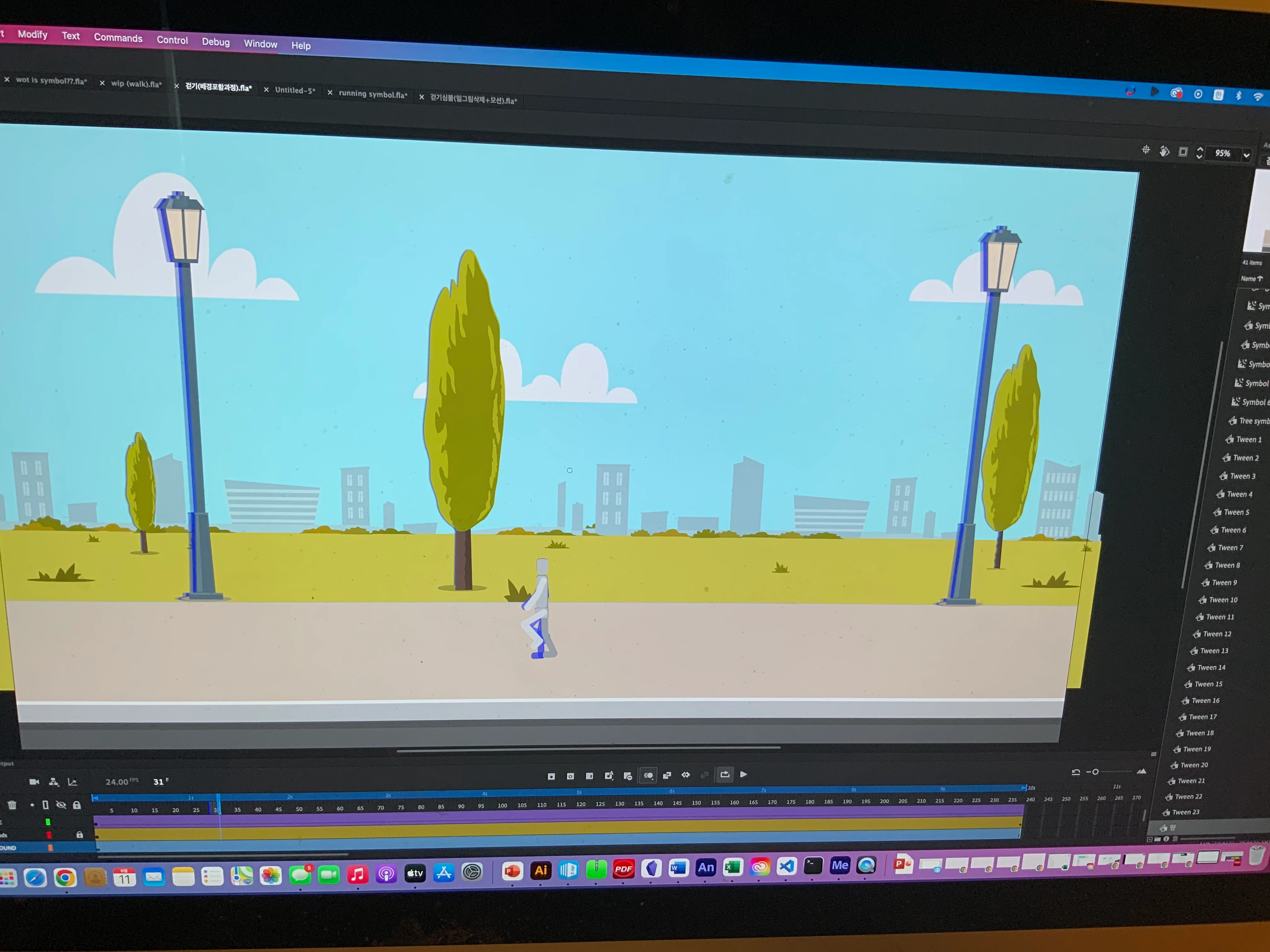The image size is (1270, 952).
Task: Select the Rotation tool hand icon
Action: (x=1164, y=151)
